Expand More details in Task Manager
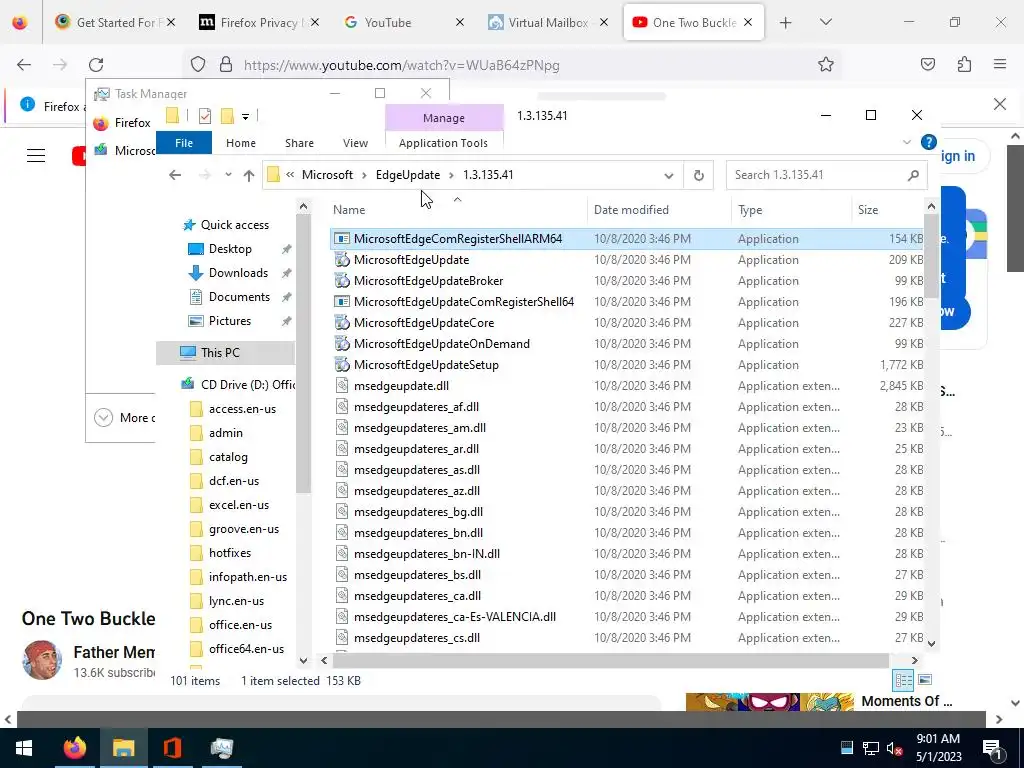 click(125, 417)
